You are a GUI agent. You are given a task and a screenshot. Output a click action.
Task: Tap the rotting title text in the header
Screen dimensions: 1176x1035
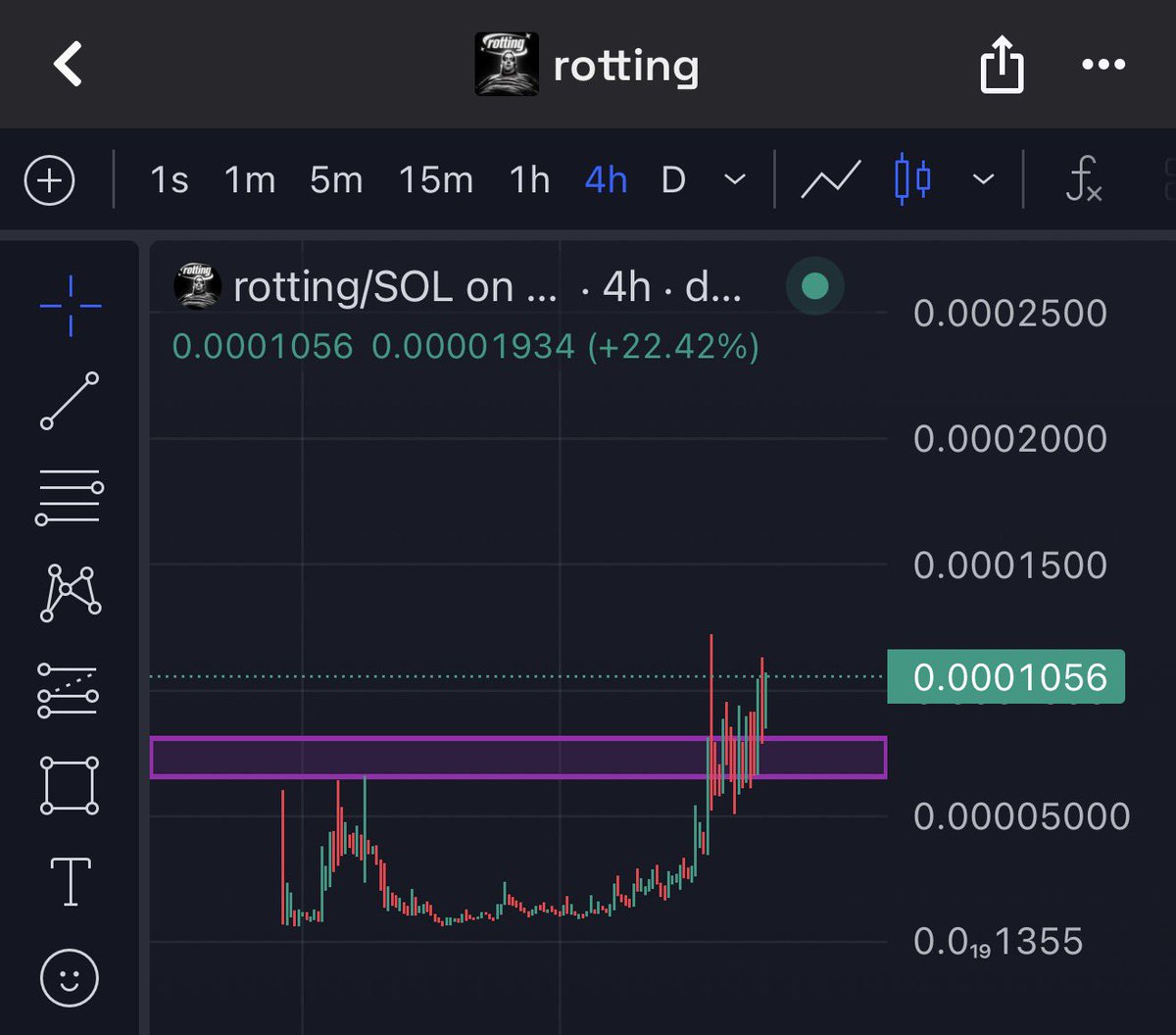click(x=625, y=67)
